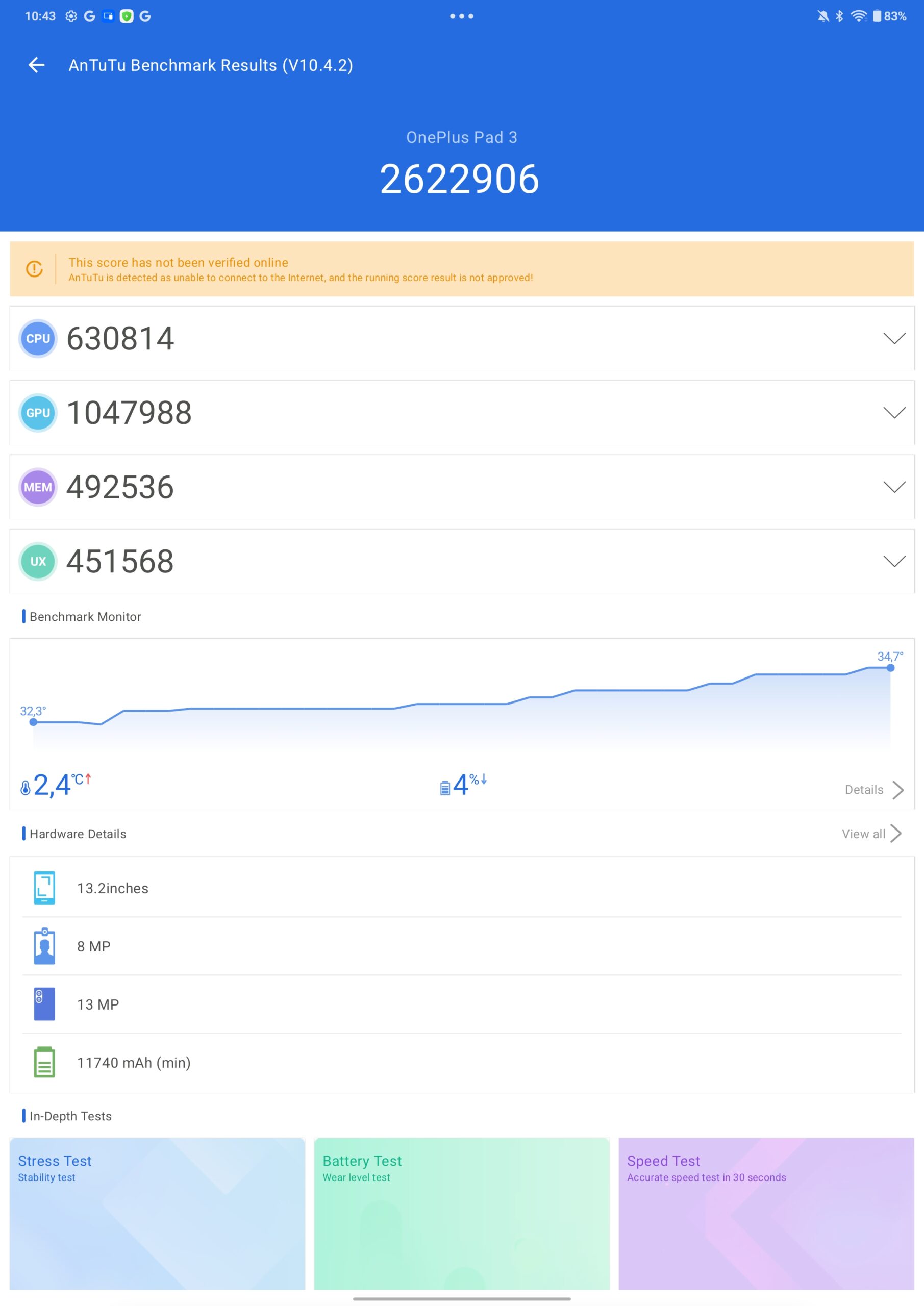This screenshot has height=1306, width=924.
Task: Tap the settings gear in status bar
Action: [71, 16]
